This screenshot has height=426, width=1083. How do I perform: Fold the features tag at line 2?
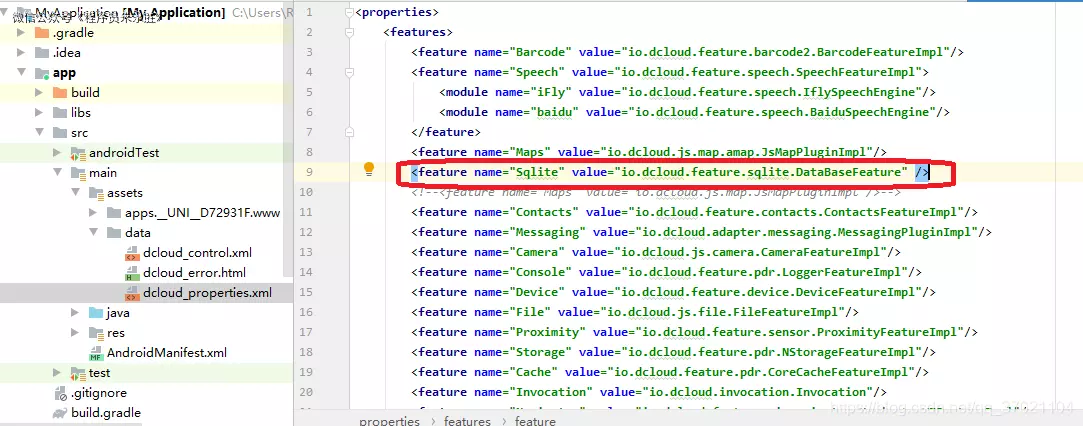(x=348, y=32)
